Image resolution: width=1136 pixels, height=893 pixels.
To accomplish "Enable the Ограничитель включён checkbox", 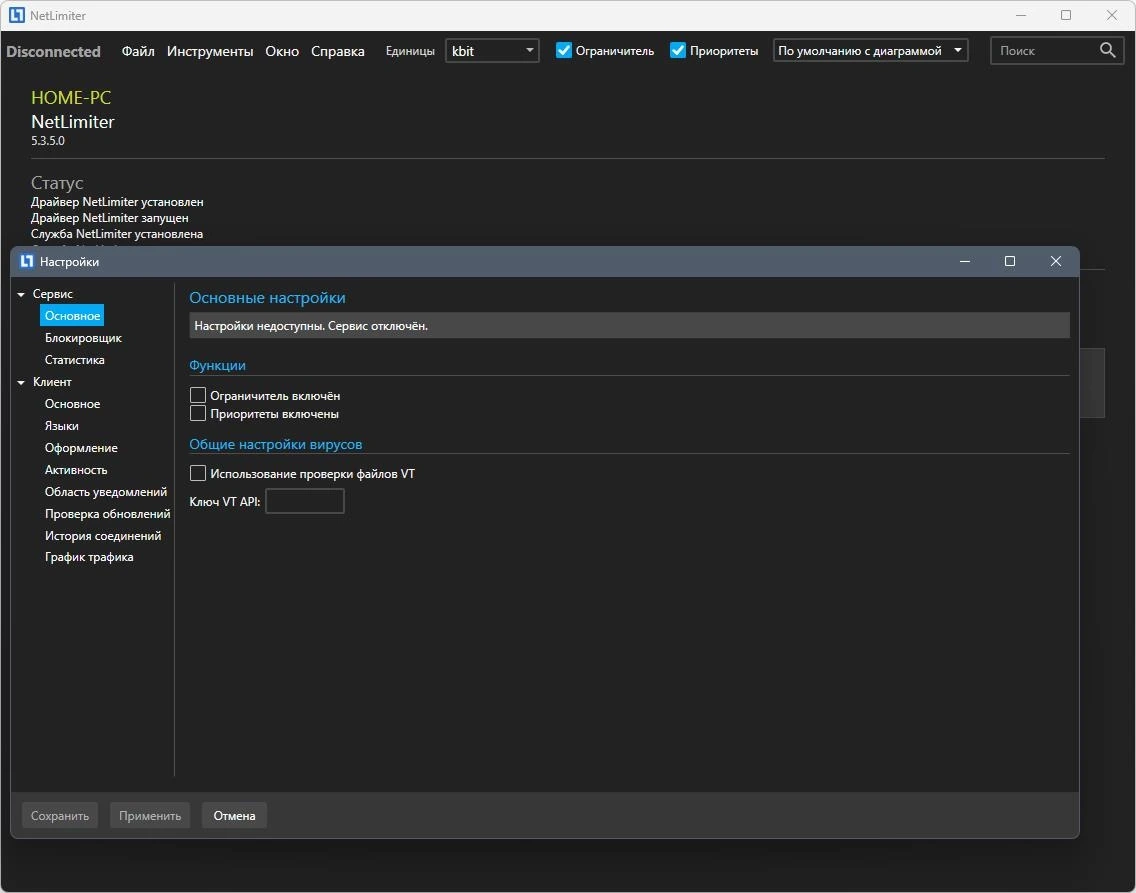I will click(198, 395).
